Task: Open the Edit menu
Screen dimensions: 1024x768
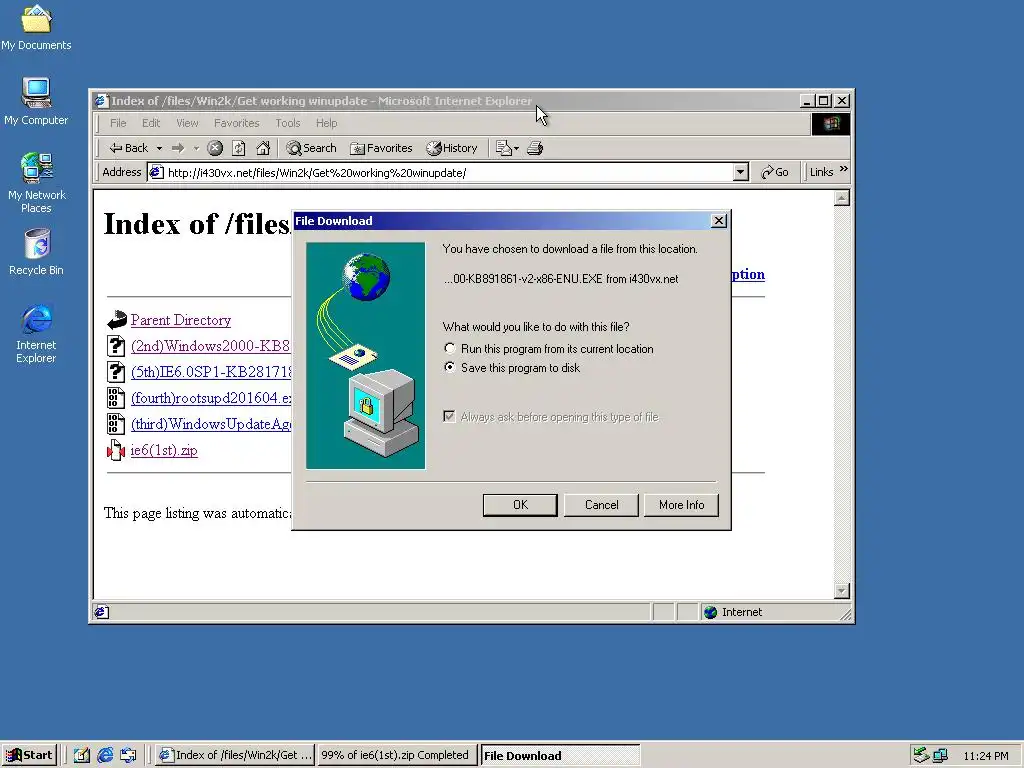Action: 151,123
